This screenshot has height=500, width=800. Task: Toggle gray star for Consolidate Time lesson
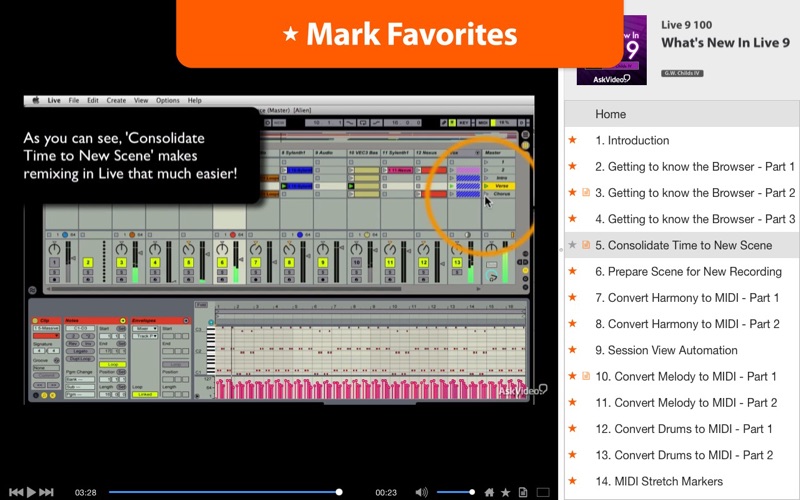[x=573, y=245]
